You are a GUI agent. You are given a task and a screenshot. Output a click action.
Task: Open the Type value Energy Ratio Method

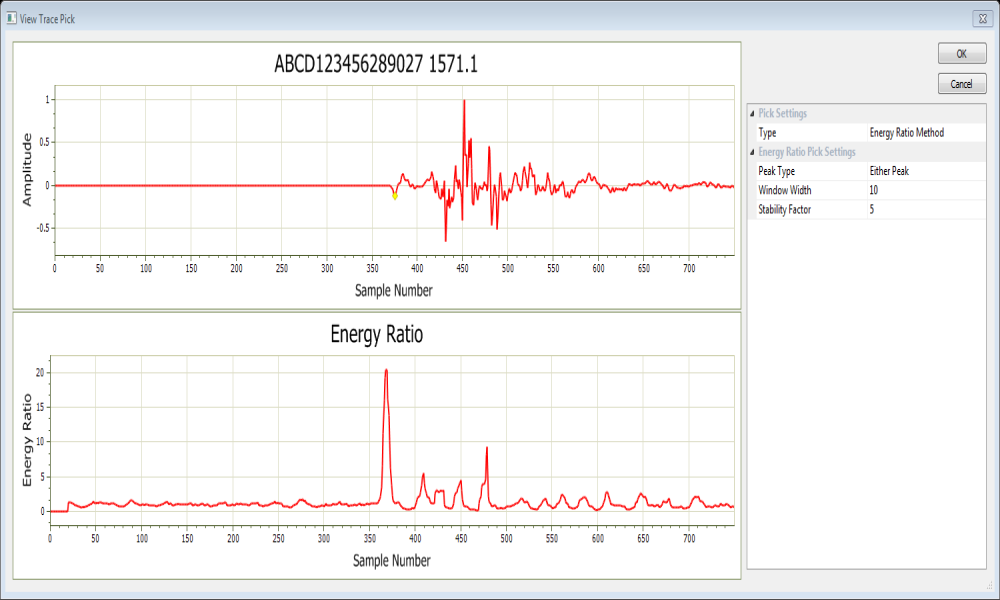[931, 133]
